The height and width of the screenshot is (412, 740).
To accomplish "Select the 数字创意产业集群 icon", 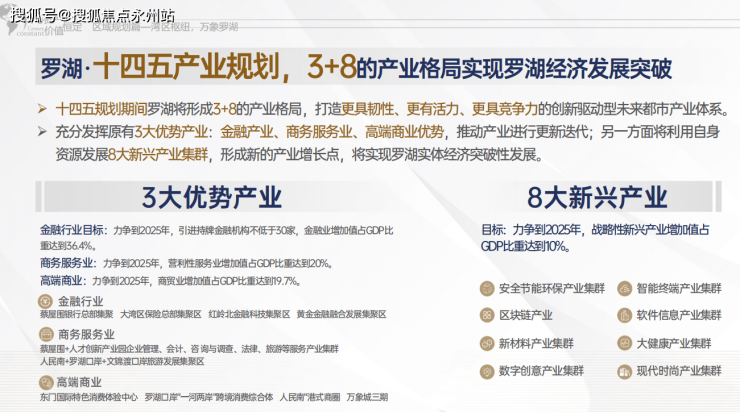I will [487, 371].
